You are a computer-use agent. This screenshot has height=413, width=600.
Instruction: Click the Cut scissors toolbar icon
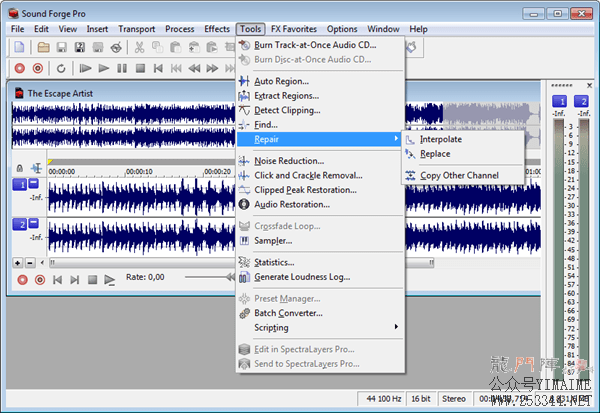139,47
